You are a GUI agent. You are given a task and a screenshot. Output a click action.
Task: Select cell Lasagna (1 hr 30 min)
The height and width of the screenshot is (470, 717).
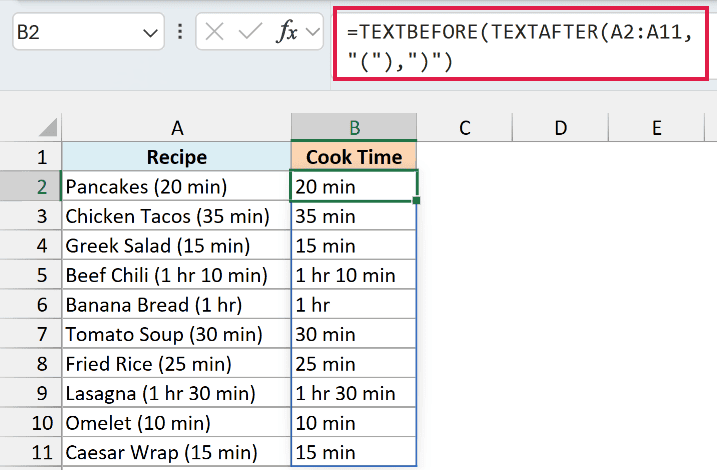pyautogui.click(x=177, y=393)
